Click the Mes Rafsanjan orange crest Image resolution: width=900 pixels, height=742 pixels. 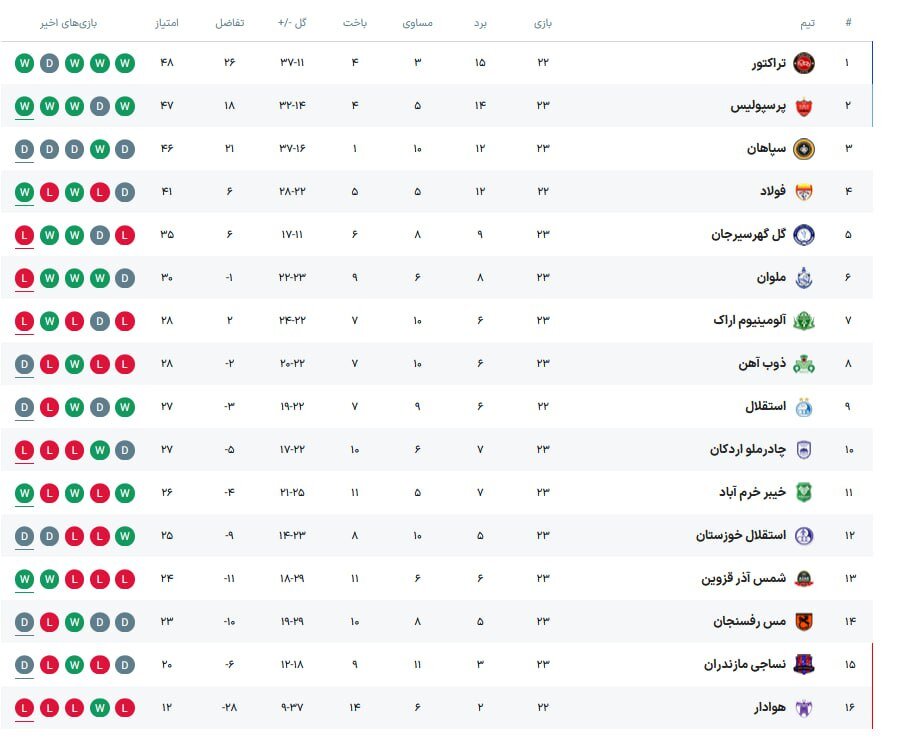pyautogui.click(x=804, y=622)
